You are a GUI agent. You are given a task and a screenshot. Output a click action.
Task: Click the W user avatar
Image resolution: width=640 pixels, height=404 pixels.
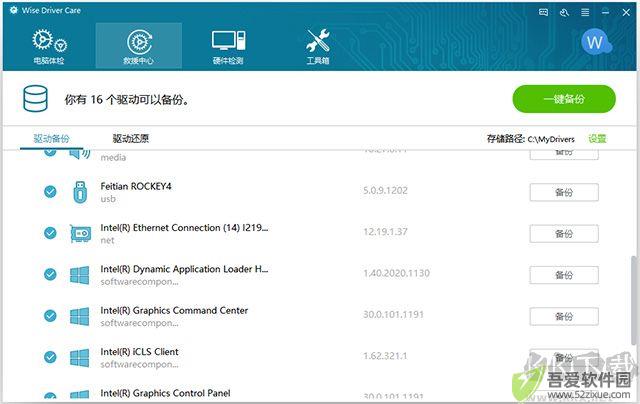click(595, 42)
